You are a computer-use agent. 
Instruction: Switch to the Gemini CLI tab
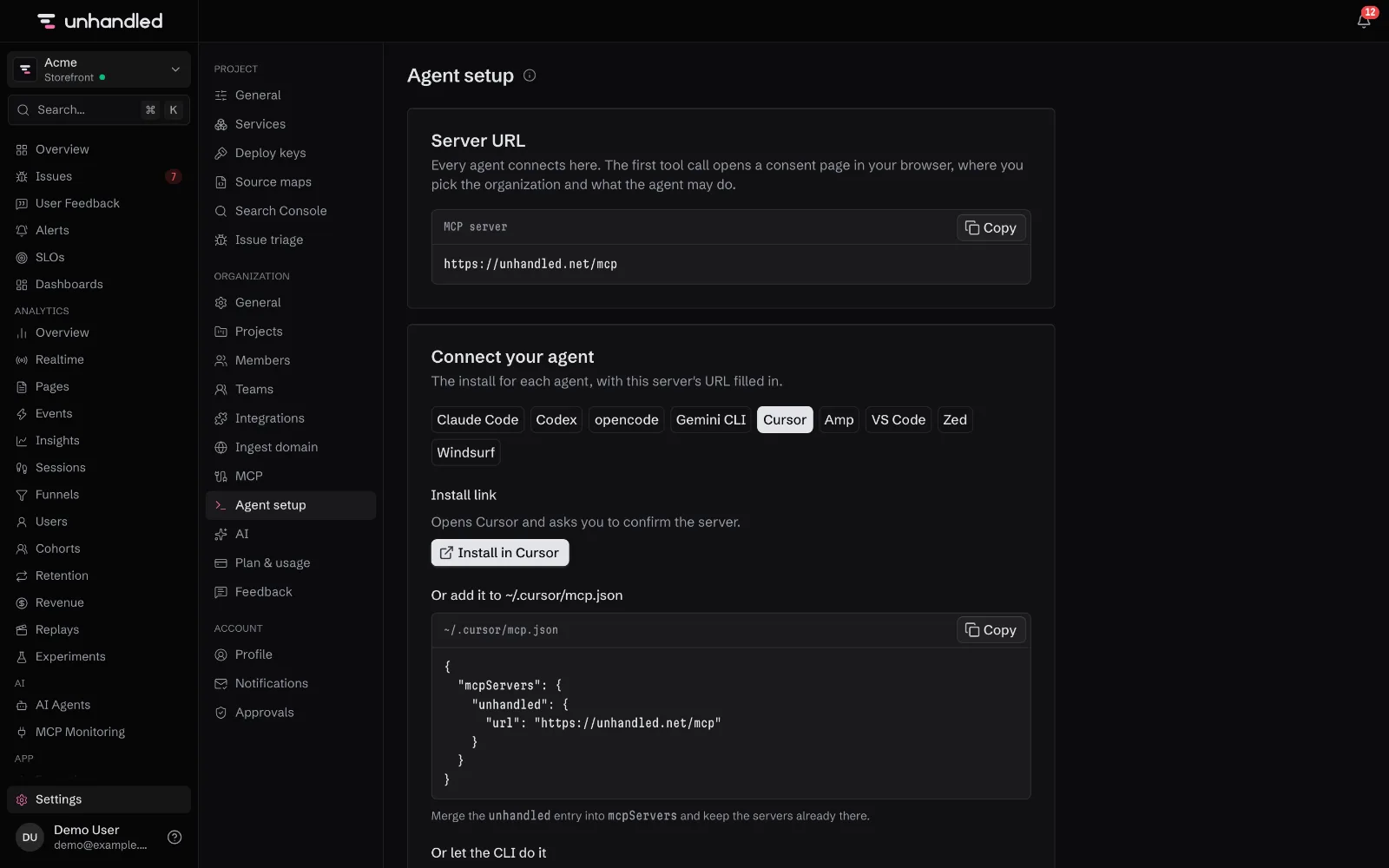[x=711, y=420]
